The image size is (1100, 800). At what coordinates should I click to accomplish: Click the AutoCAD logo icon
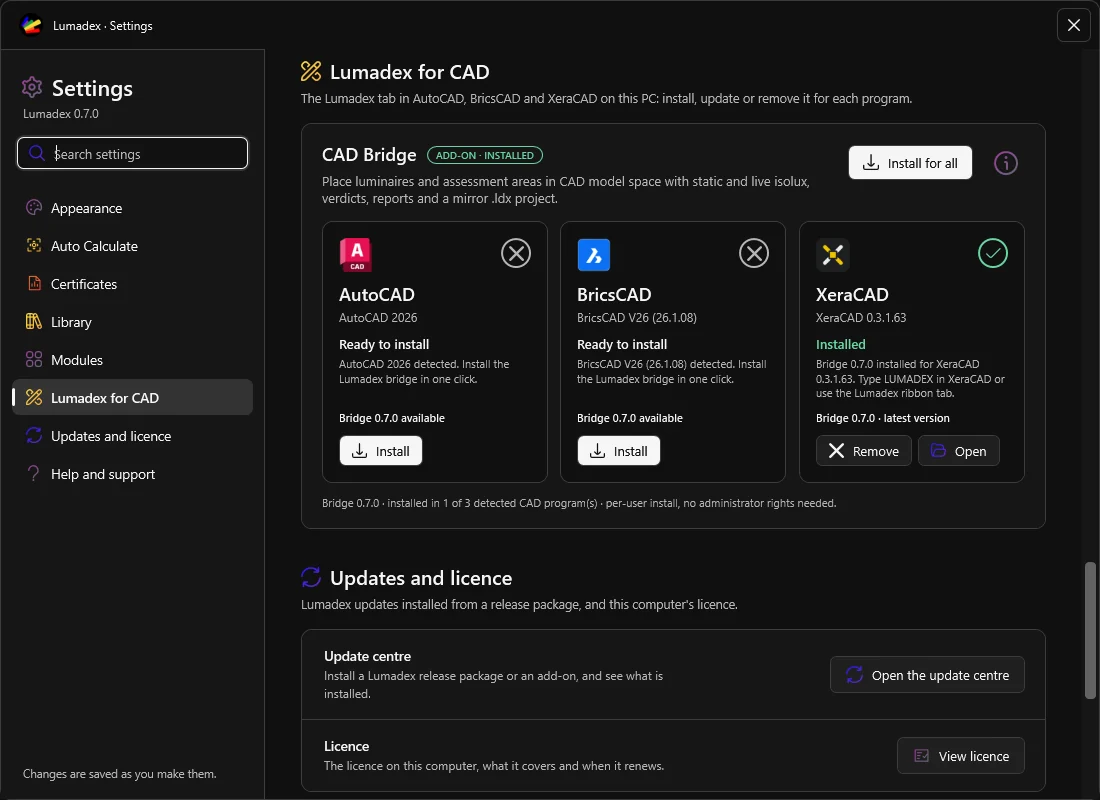(x=356, y=254)
